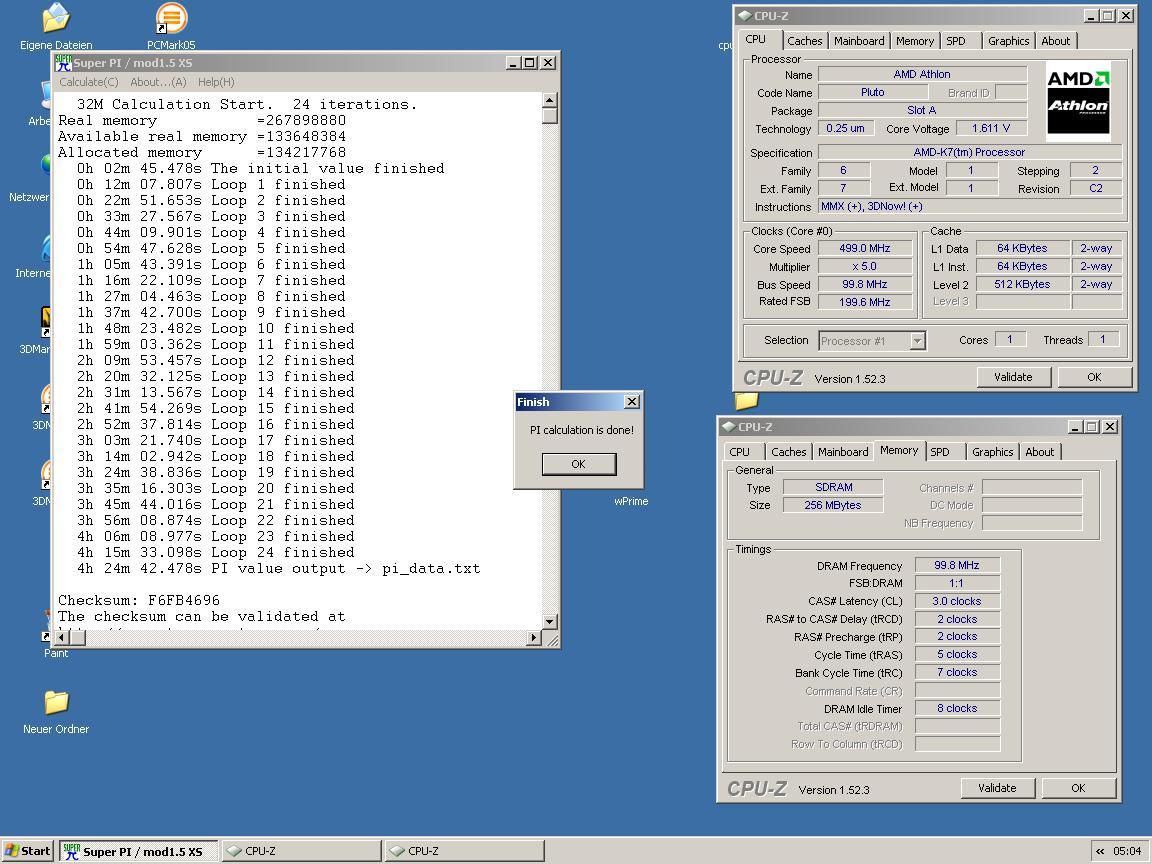Open the About...(A) menu in Super PI
This screenshot has width=1152, height=864.
coord(158,82)
